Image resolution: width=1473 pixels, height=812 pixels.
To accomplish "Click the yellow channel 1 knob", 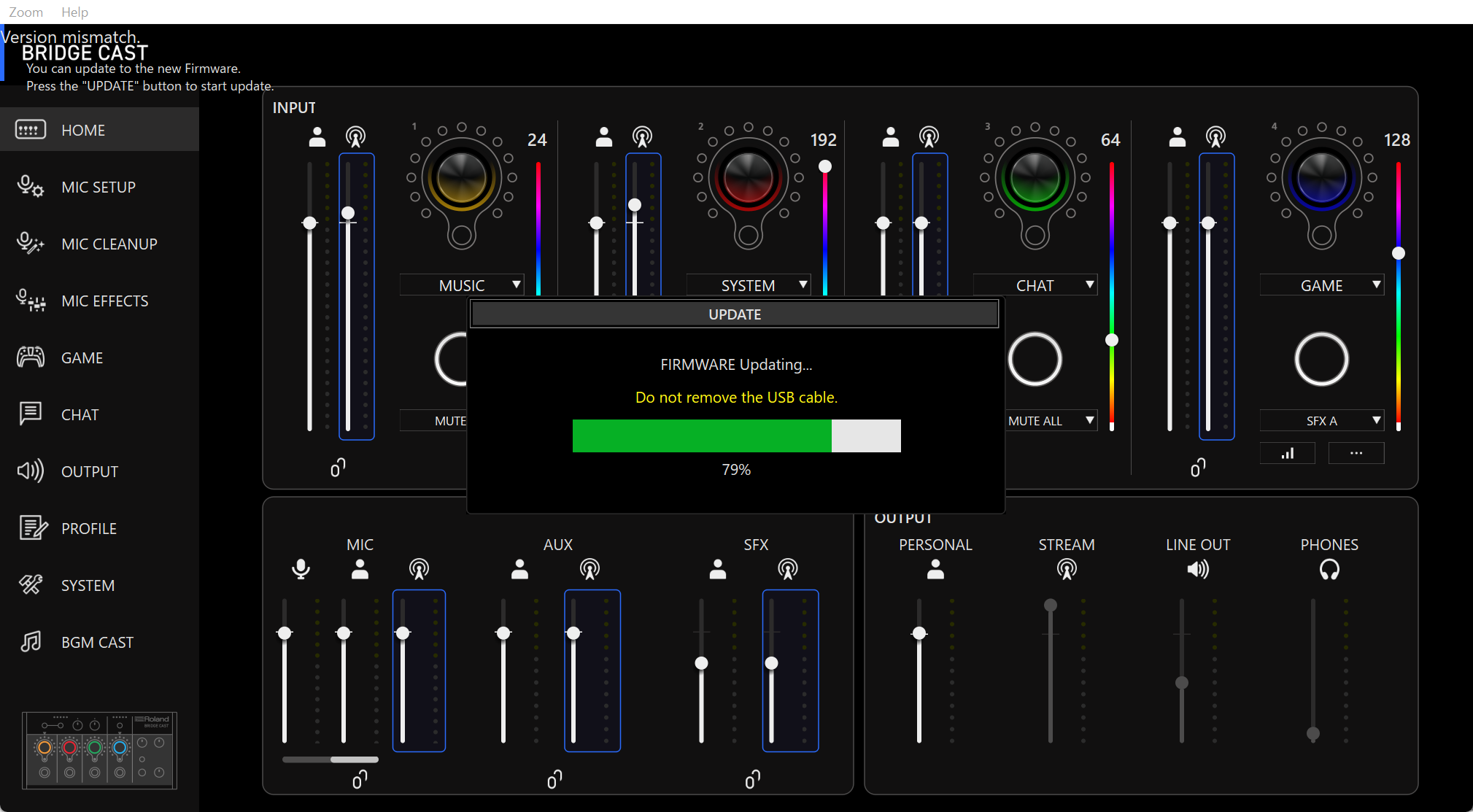I will point(462,177).
